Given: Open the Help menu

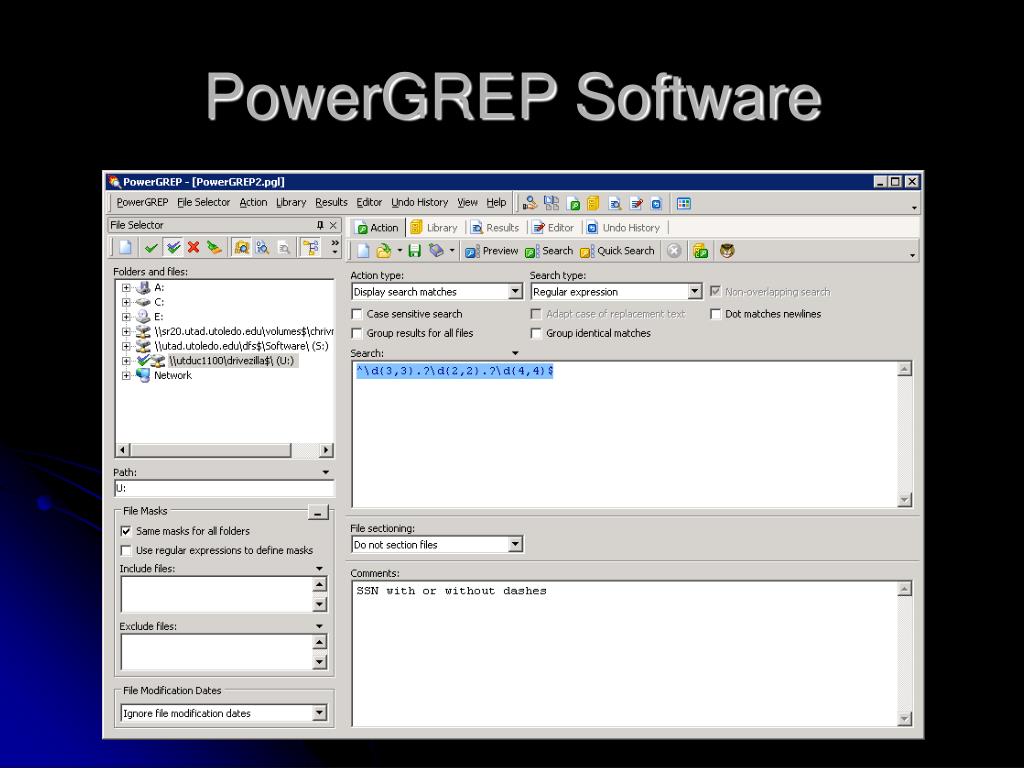Looking at the screenshot, I should (x=496, y=202).
